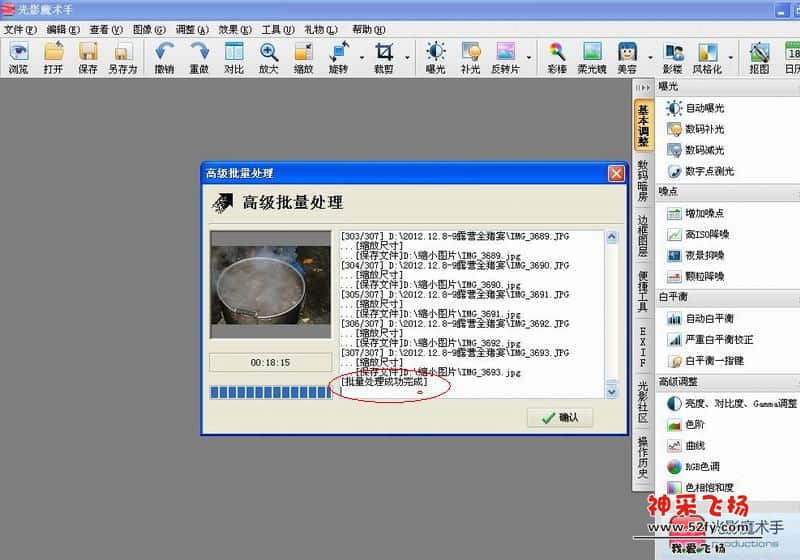Choose 数码减光 in the right panel
This screenshot has height=560, width=800.
(695, 150)
